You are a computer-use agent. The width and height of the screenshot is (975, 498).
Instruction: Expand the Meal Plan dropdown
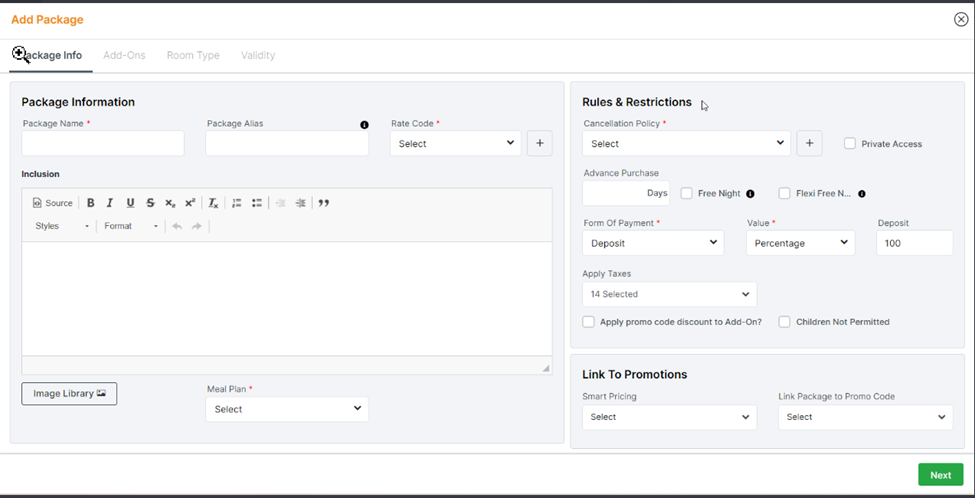pyautogui.click(x=287, y=409)
